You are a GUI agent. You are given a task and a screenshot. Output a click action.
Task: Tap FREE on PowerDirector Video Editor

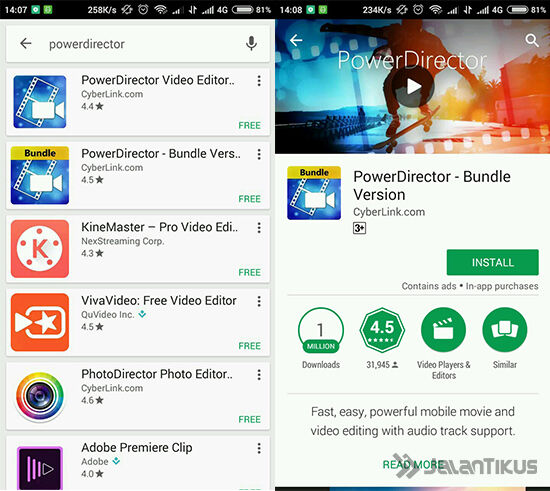click(x=249, y=125)
